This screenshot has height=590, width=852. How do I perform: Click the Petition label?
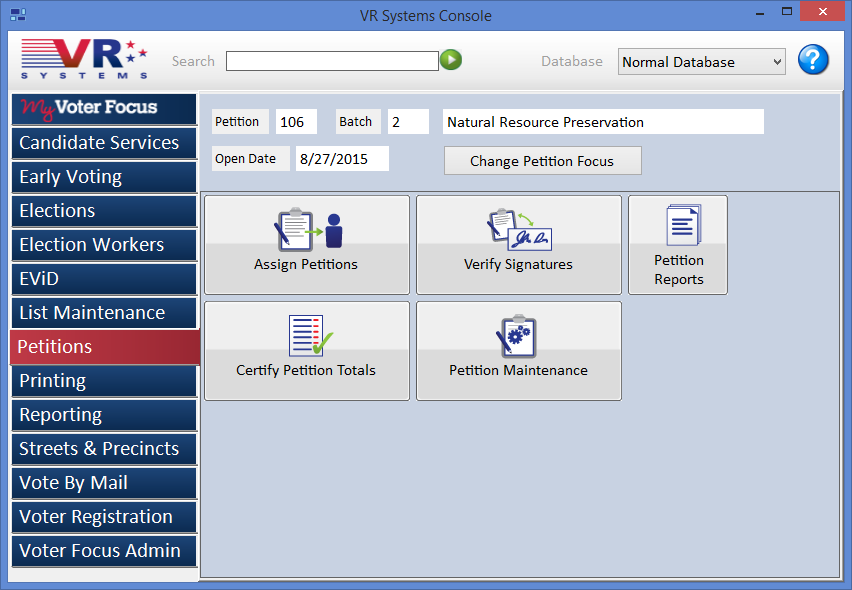[x=240, y=122]
